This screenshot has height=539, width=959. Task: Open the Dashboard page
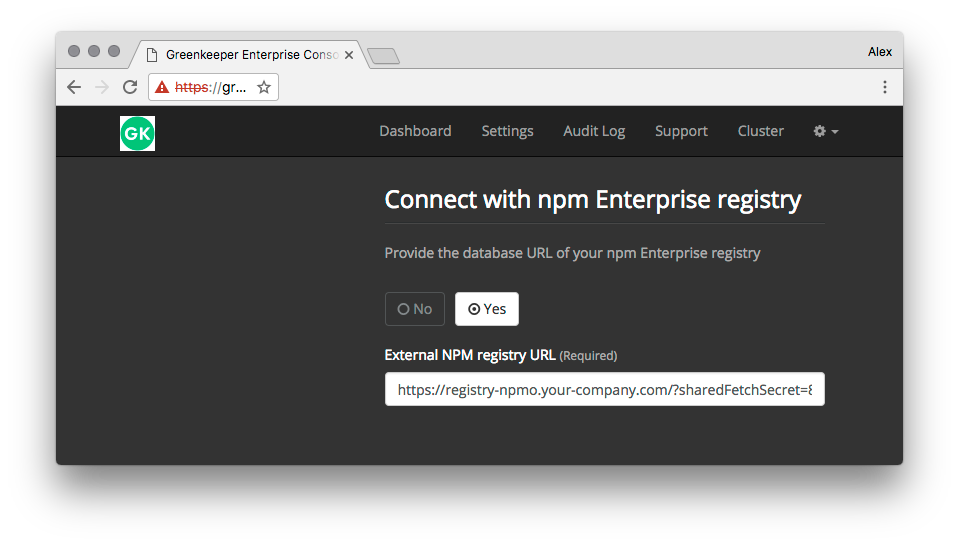[x=415, y=131]
